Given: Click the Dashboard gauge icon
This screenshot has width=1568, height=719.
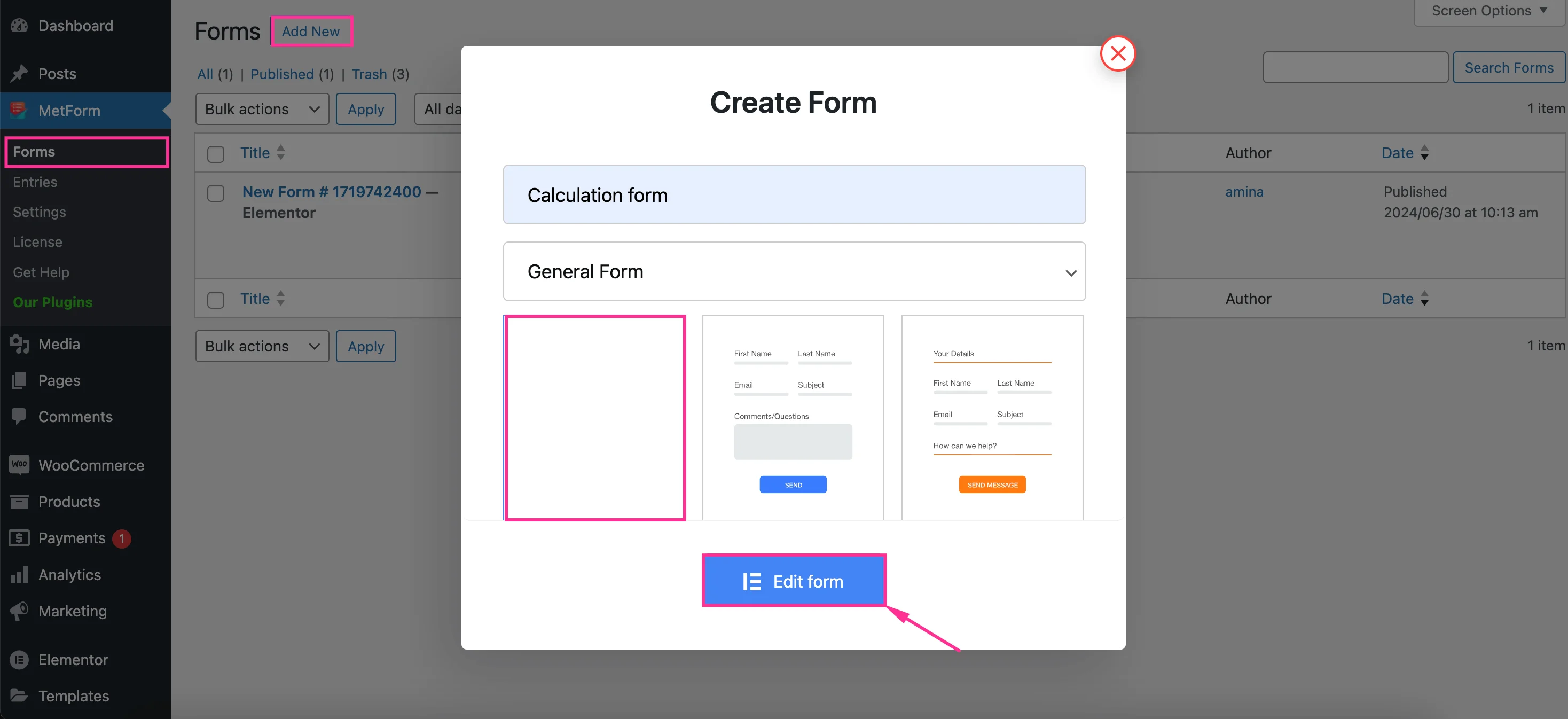Looking at the screenshot, I should coord(19,26).
